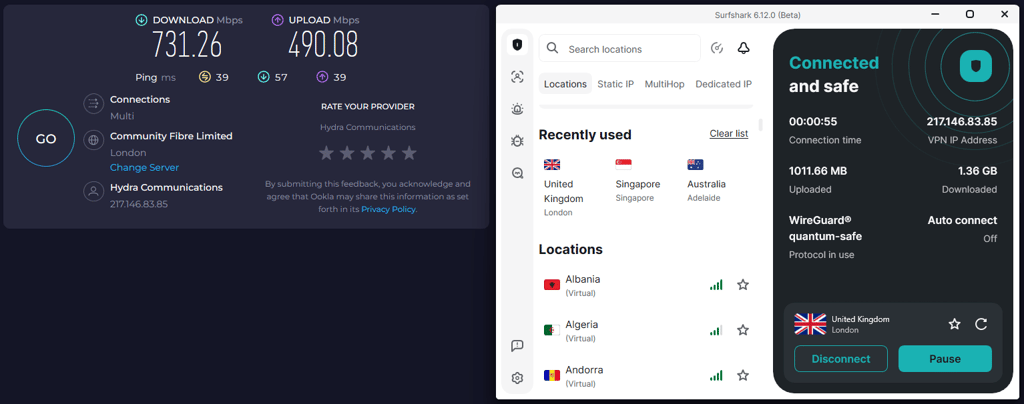Click the locations list scrollbar
The image size is (1024, 404).
(760, 125)
